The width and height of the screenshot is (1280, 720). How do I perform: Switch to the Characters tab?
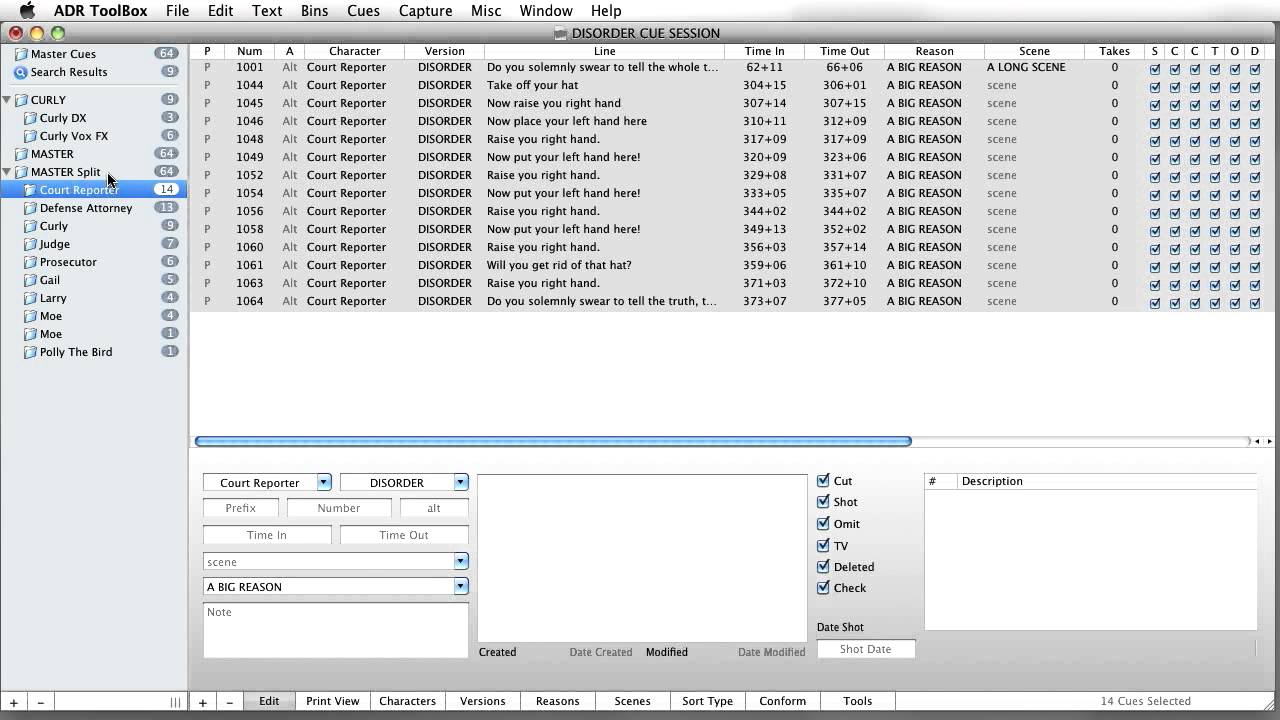[x=407, y=702]
